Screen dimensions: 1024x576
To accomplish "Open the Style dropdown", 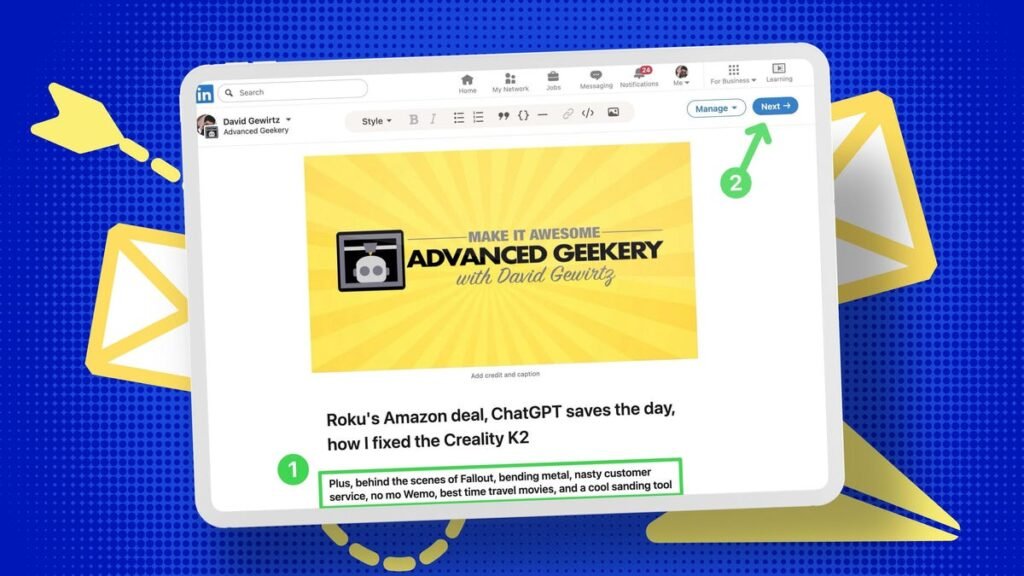I will (x=376, y=120).
